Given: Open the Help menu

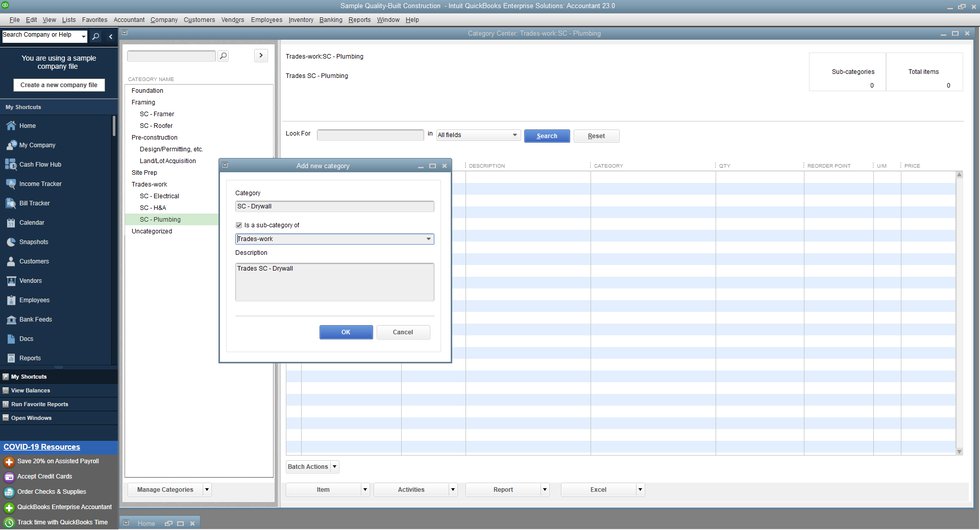Looking at the screenshot, I should pyautogui.click(x=412, y=20).
